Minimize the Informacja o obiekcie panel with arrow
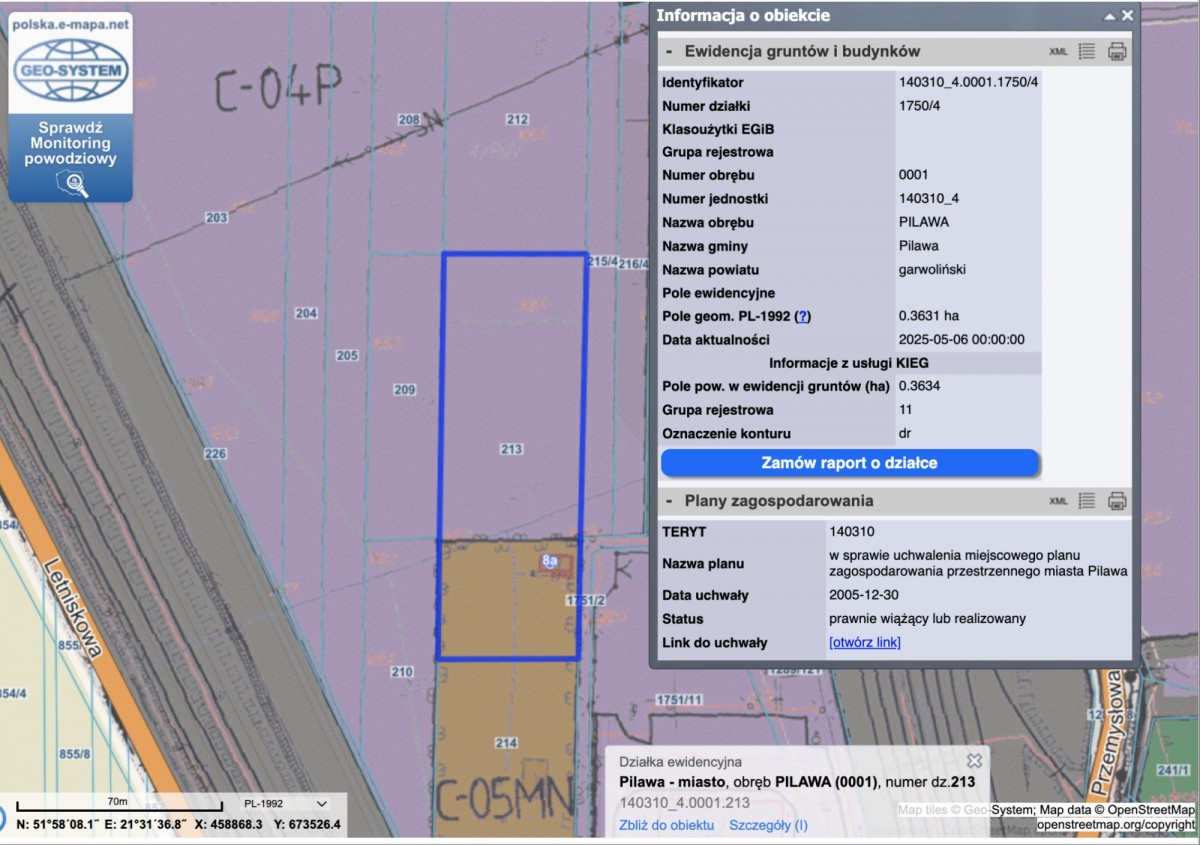Image resolution: width=1200 pixels, height=845 pixels. pos(1109,17)
